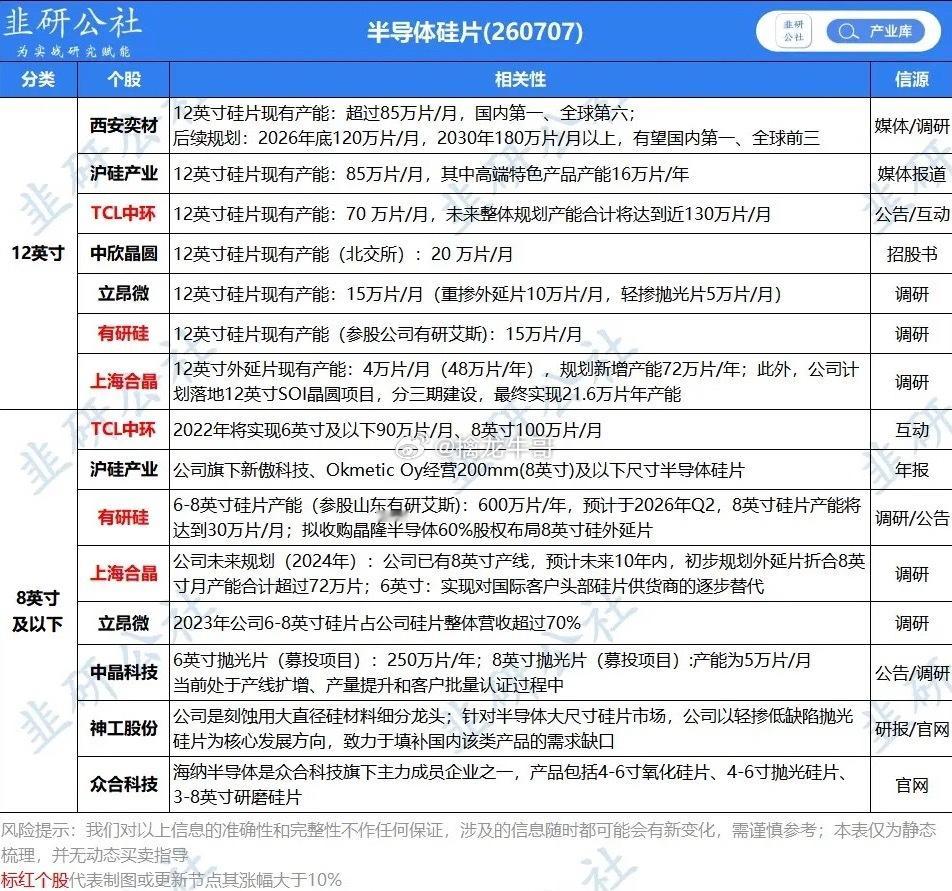Click red 有研硅 in the 12英寸 section
The width and height of the screenshot is (952, 891).
click(x=123, y=333)
